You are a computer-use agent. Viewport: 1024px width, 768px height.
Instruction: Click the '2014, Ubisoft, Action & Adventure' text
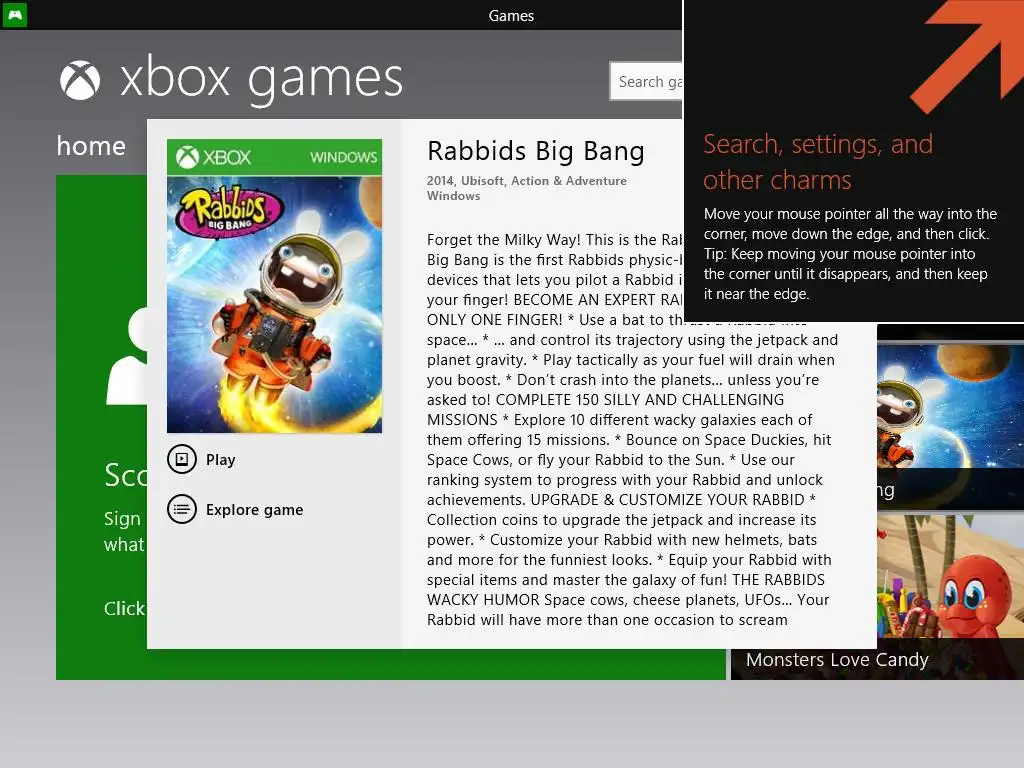point(526,181)
